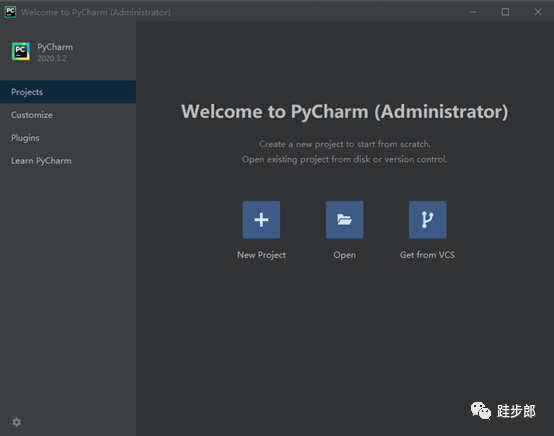554x436 pixels.
Task: Click the Open label under the folder icon
Action: tap(344, 255)
